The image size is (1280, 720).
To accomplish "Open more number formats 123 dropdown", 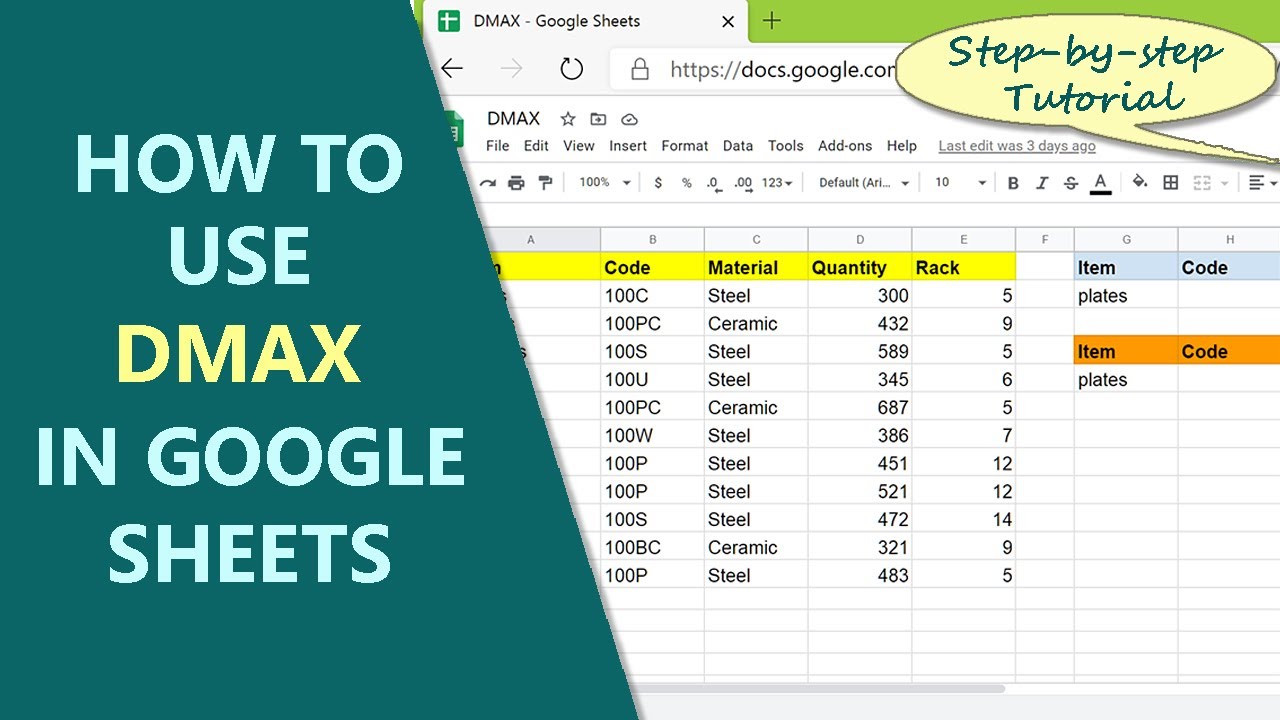I will point(777,183).
